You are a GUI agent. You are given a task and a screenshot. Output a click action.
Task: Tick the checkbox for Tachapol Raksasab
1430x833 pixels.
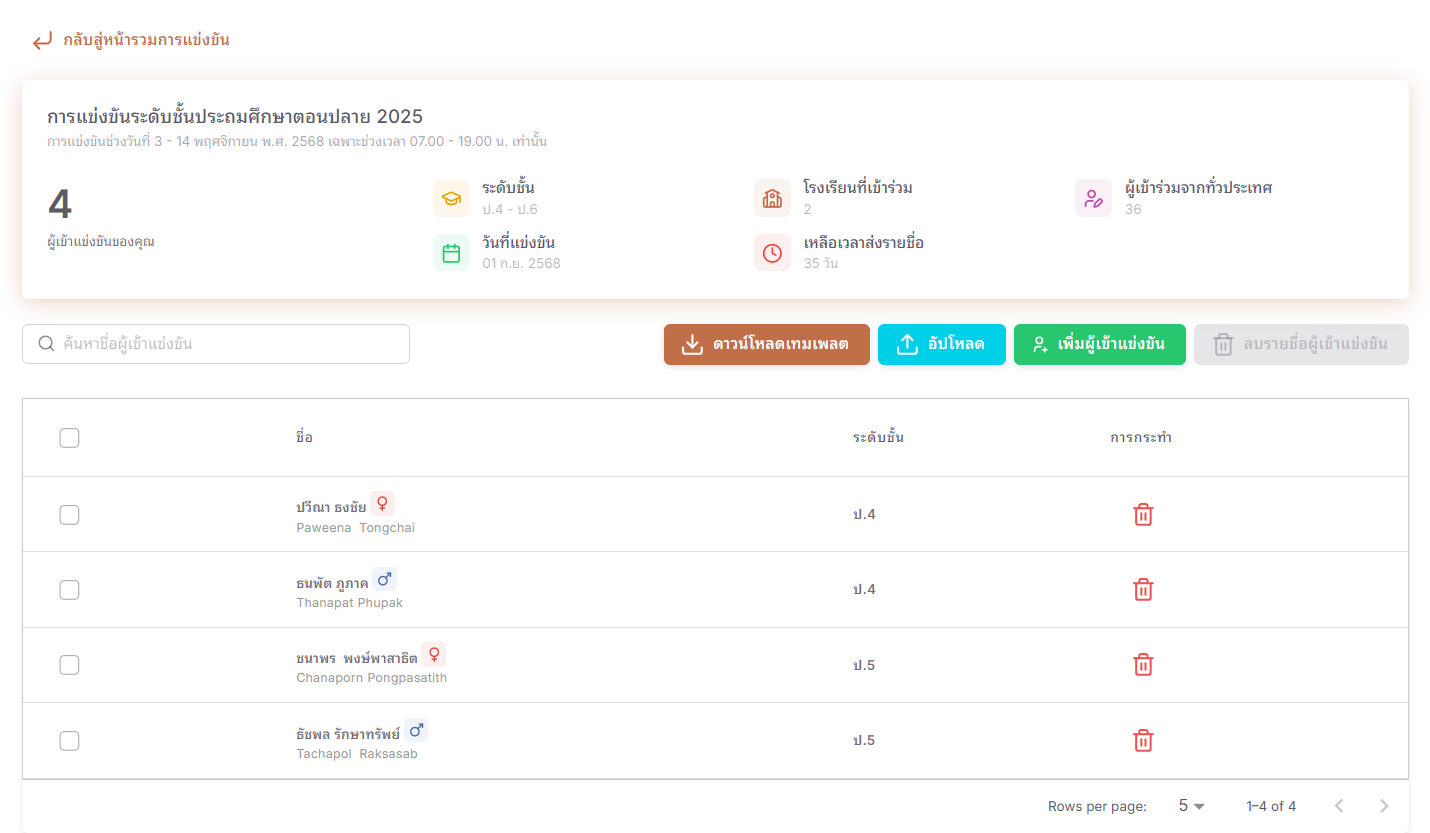click(x=69, y=741)
